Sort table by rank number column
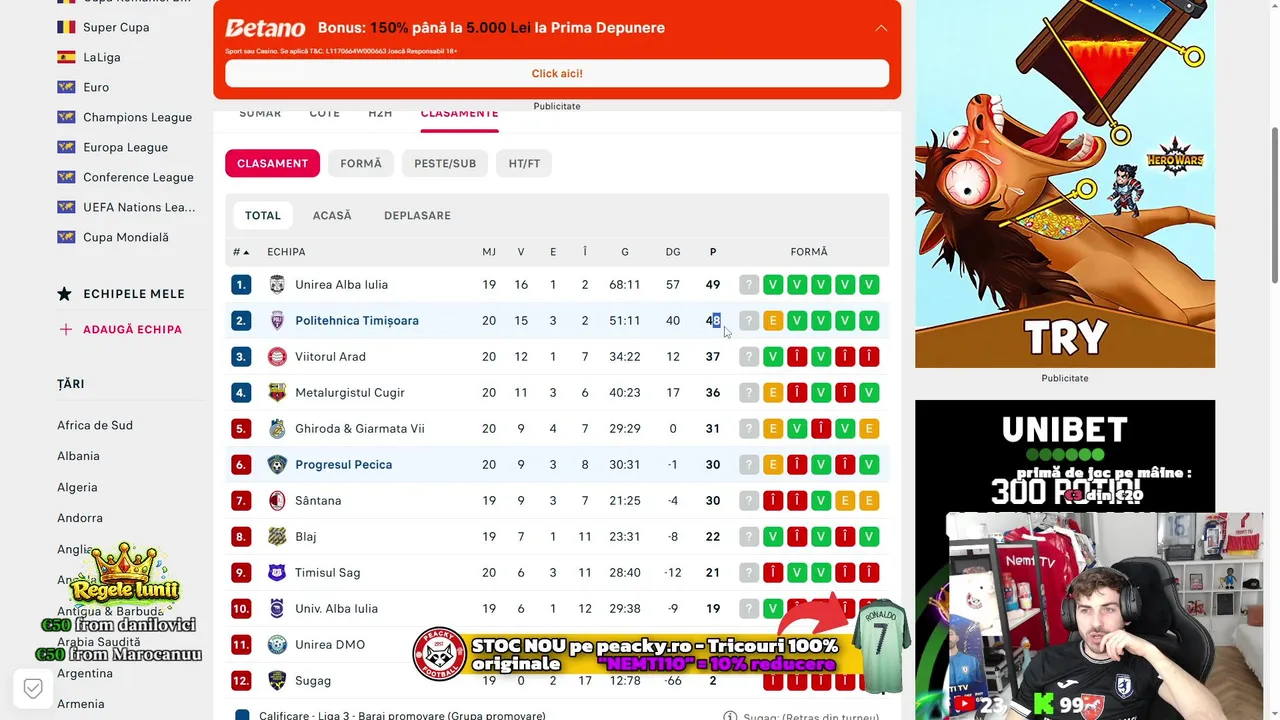1280x720 pixels. (240, 252)
